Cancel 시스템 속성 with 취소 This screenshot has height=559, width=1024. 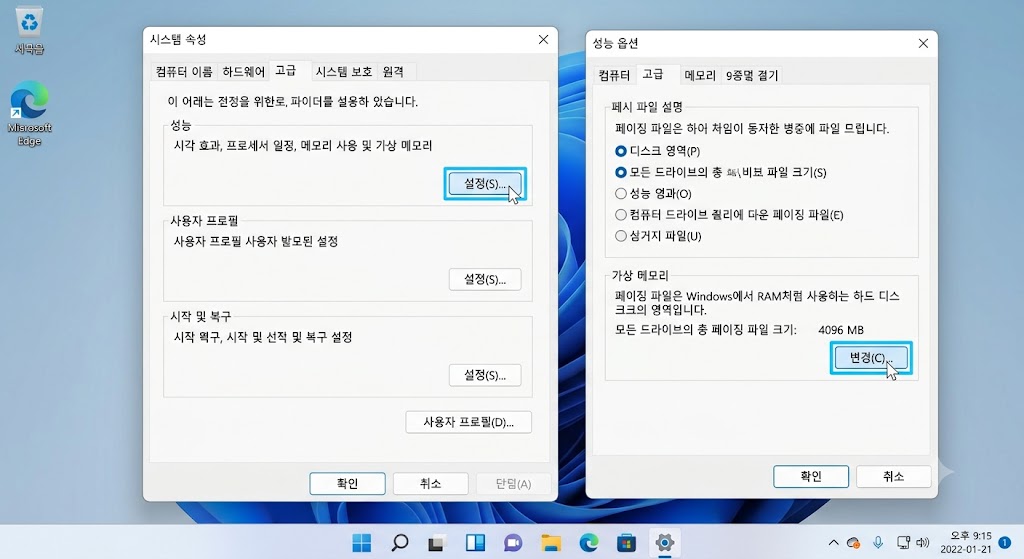click(x=430, y=483)
